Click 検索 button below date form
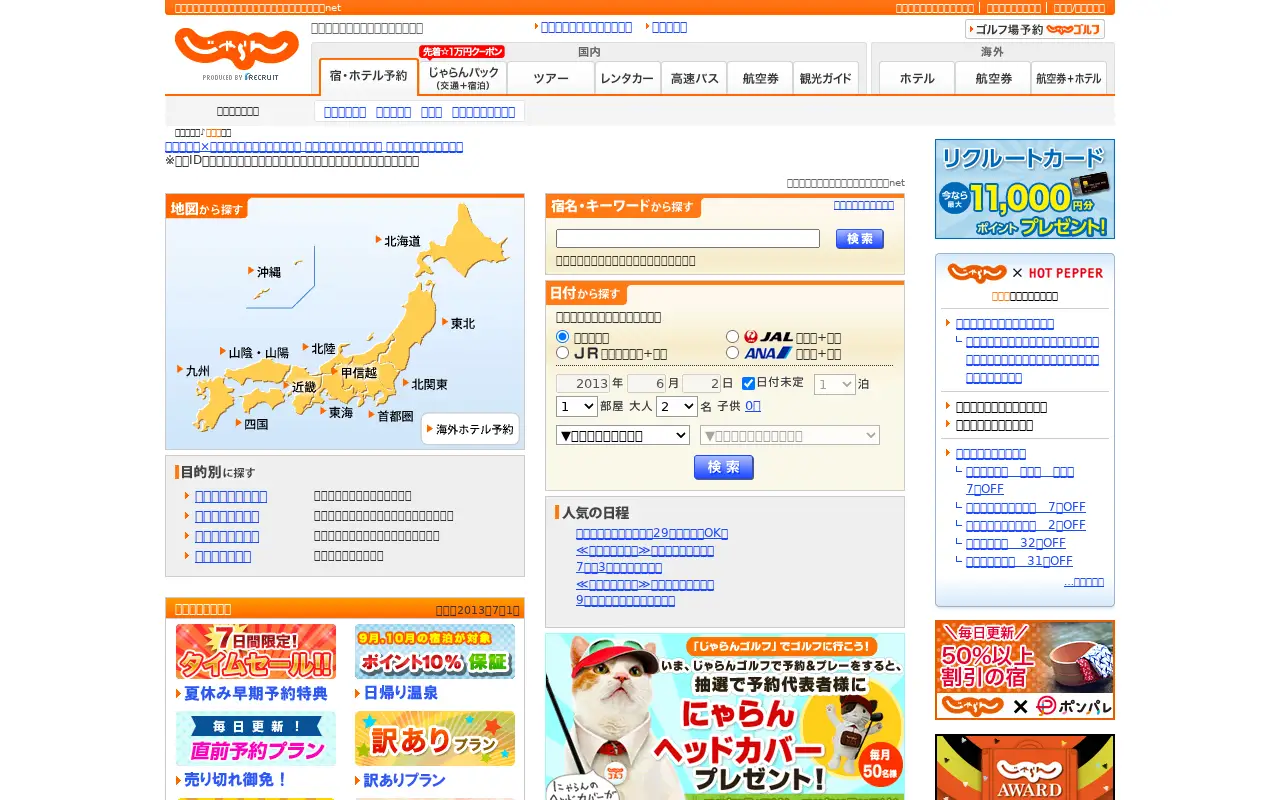 tap(724, 468)
